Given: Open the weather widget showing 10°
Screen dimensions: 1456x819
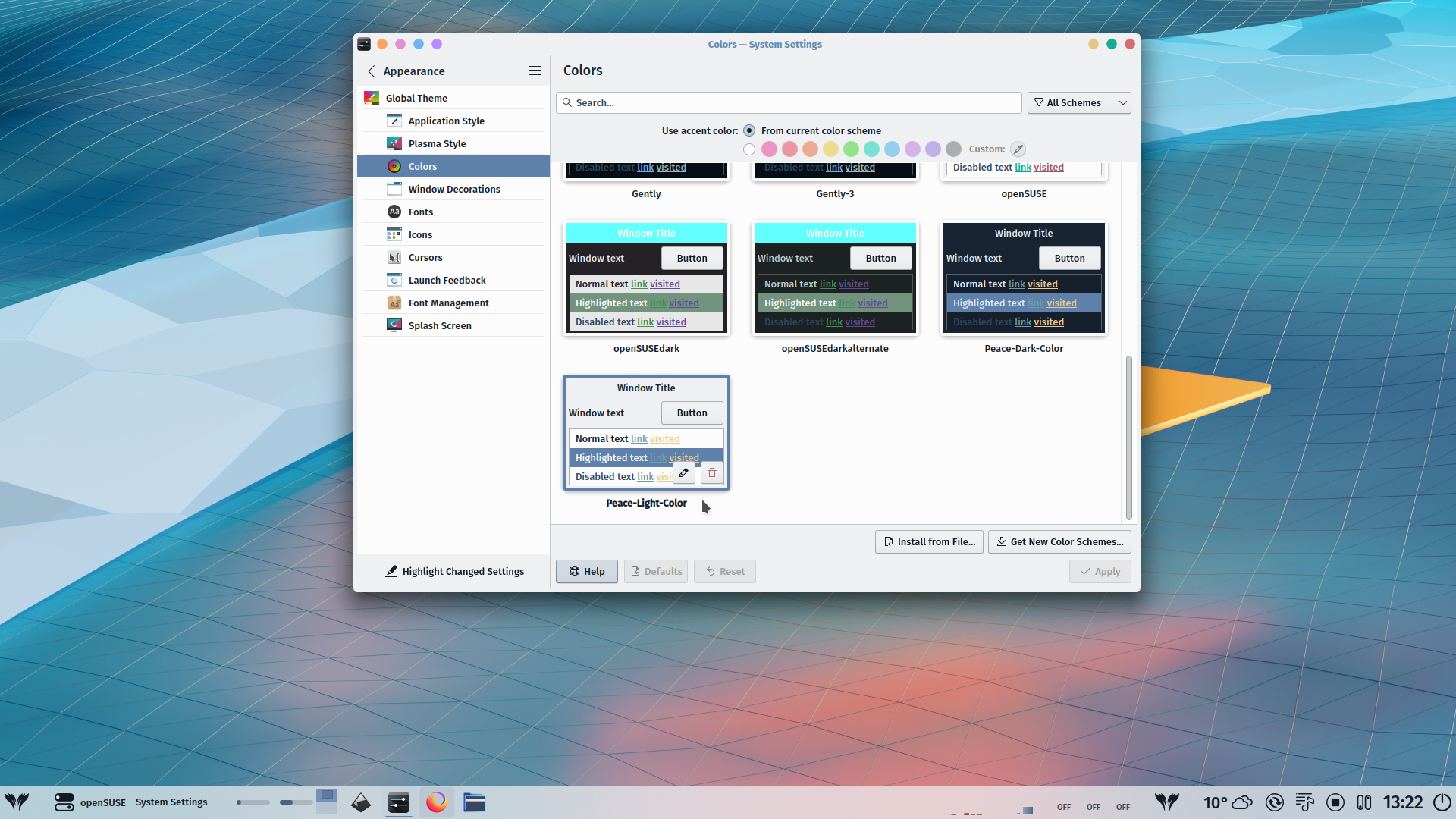Looking at the screenshot, I should click(1228, 802).
